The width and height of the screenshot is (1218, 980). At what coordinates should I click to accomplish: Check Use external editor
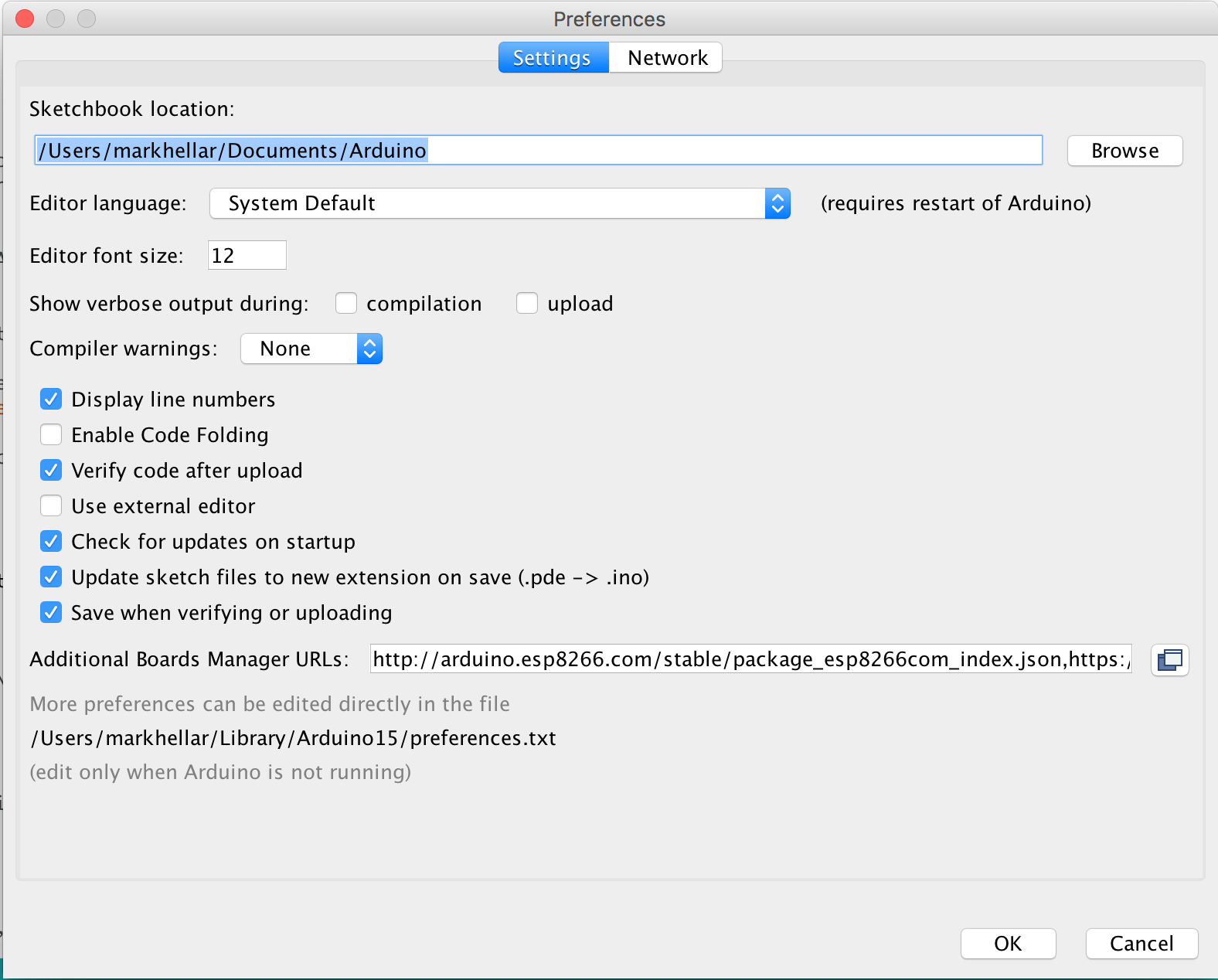click(51, 506)
